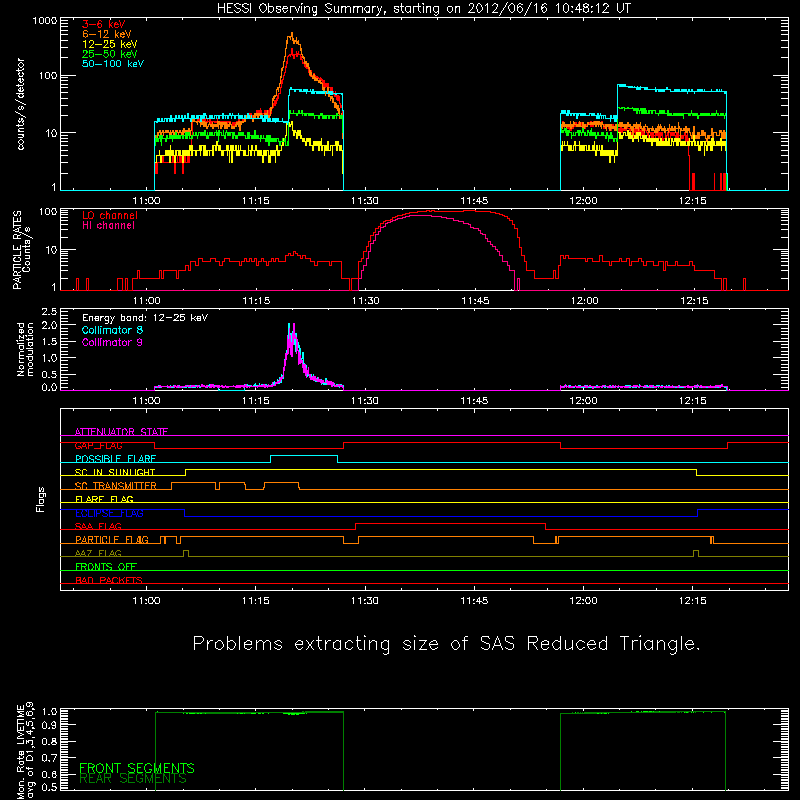800x800 pixels.
Task: Select the REAR SEGMENTS legend label
Action: pyautogui.click(x=133, y=779)
